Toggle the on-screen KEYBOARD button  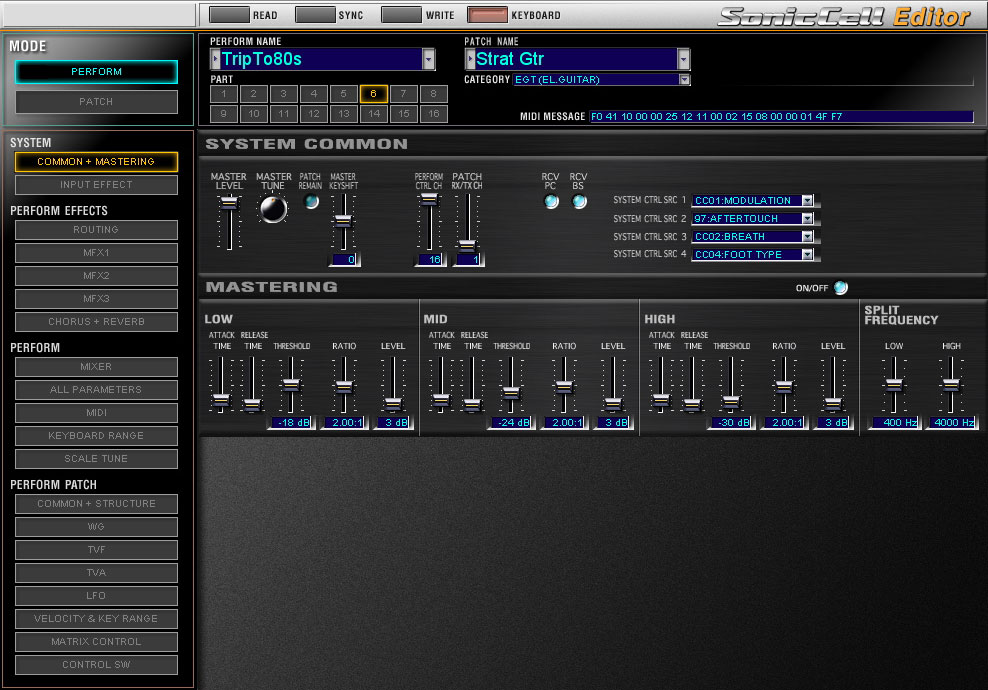pos(487,14)
